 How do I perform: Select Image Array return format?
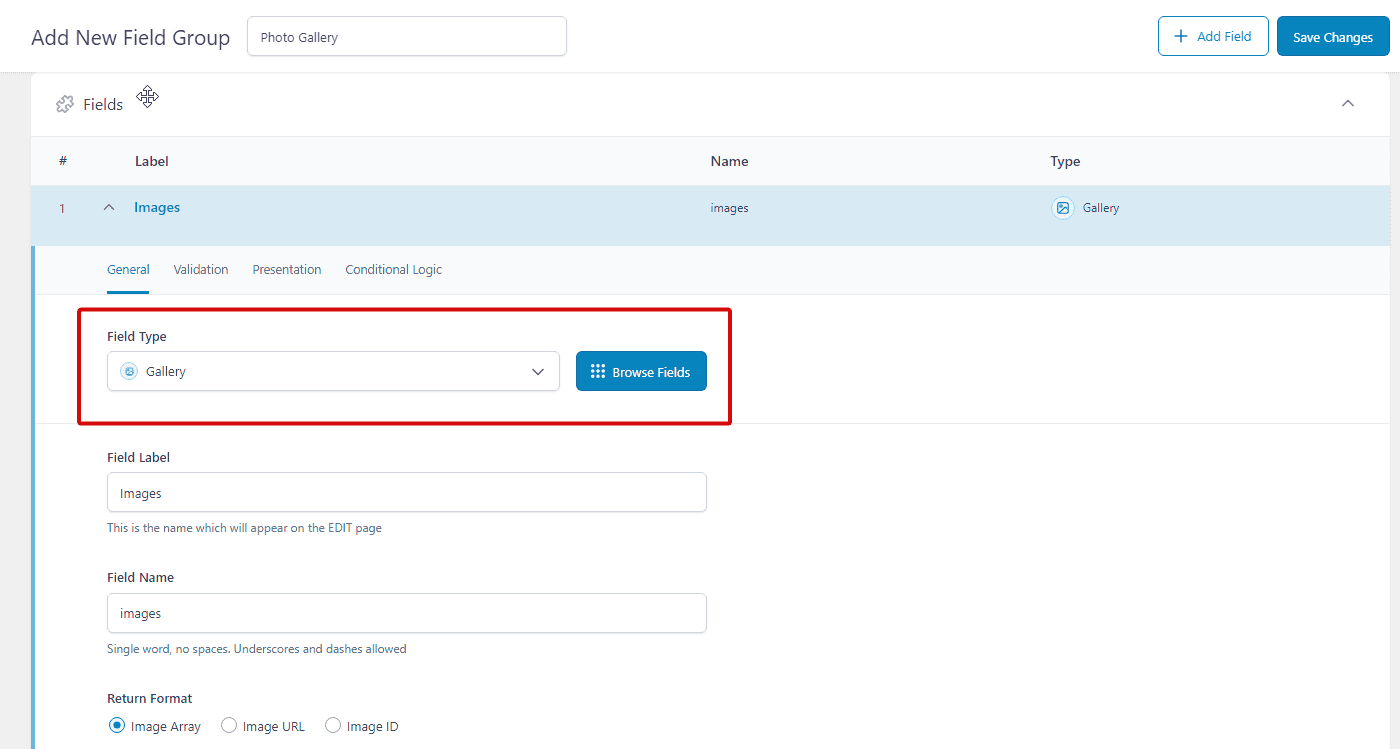tap(117, 726)
